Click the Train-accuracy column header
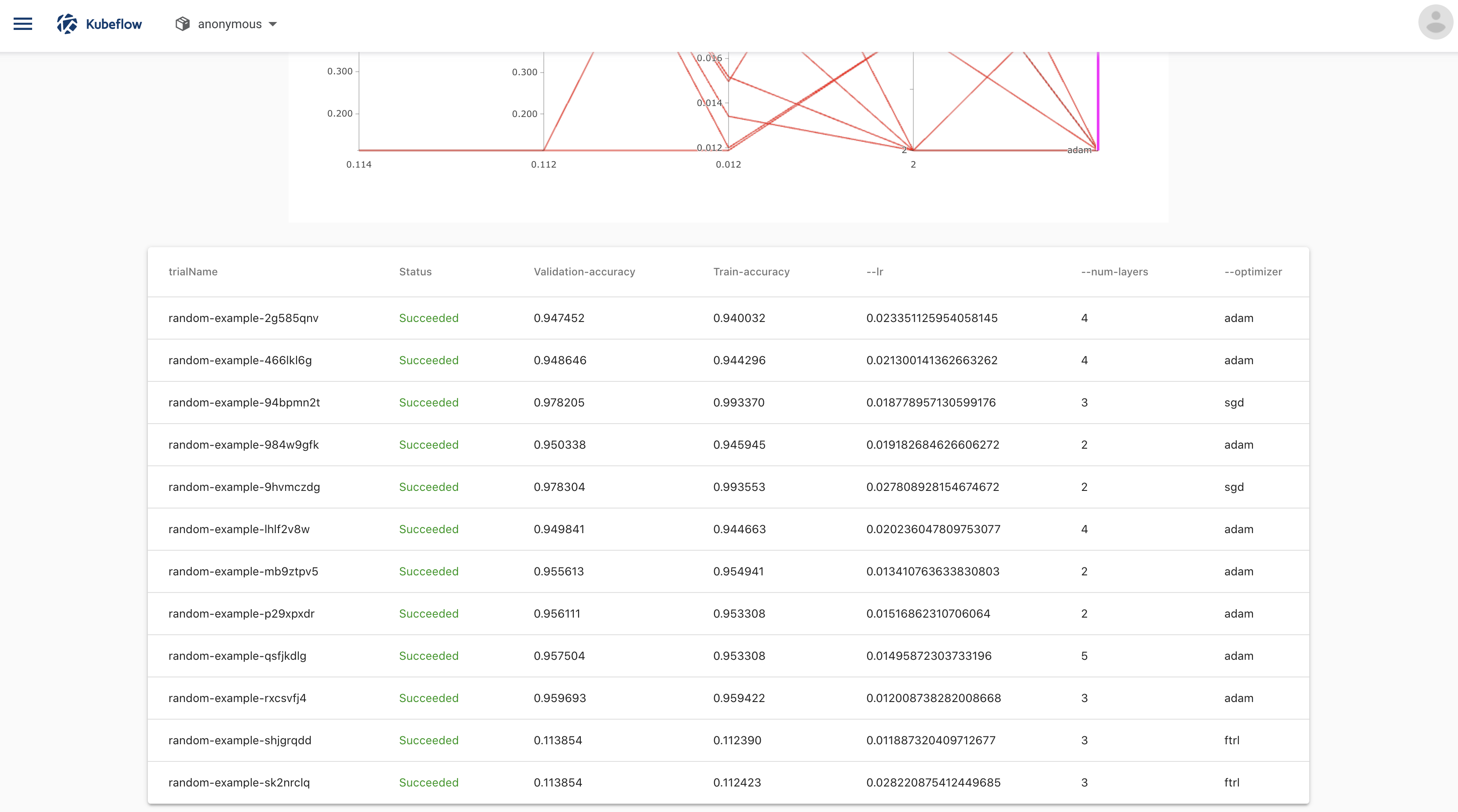Image resolution: width=1458 pixels, height=812 pixels. 751,271
